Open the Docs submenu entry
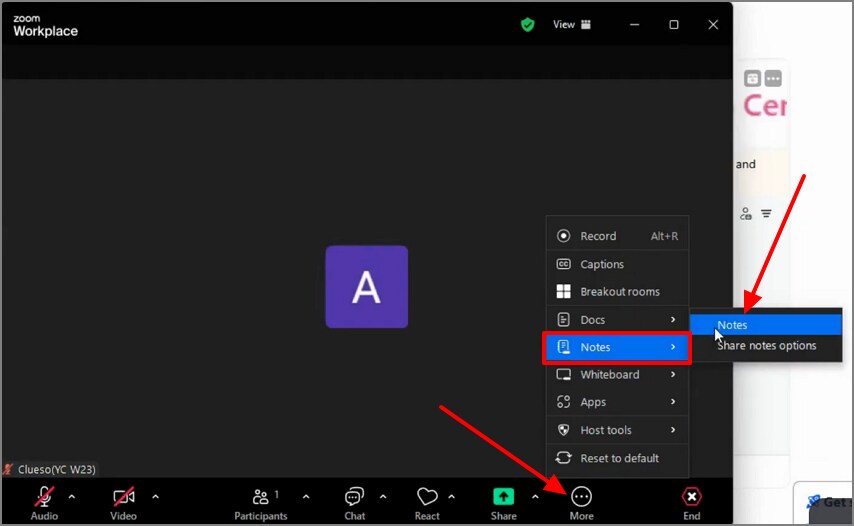This screenshot has width=854, height=526. (x=618, y=320)
